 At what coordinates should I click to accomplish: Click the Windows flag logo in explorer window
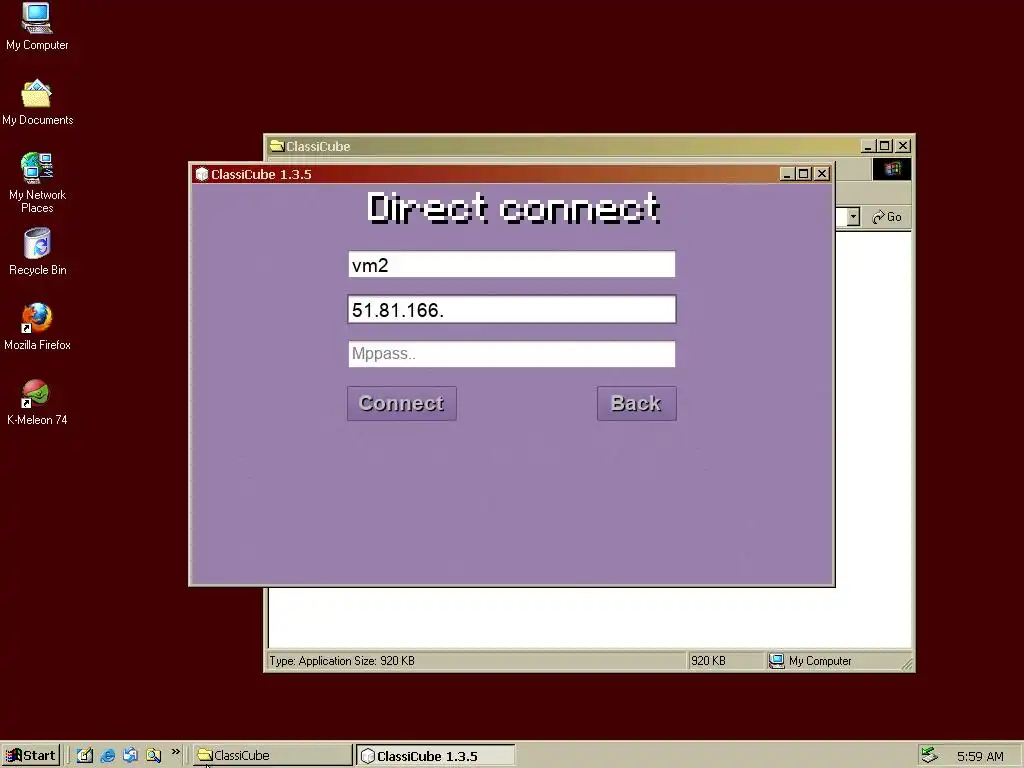pos(891,169)
